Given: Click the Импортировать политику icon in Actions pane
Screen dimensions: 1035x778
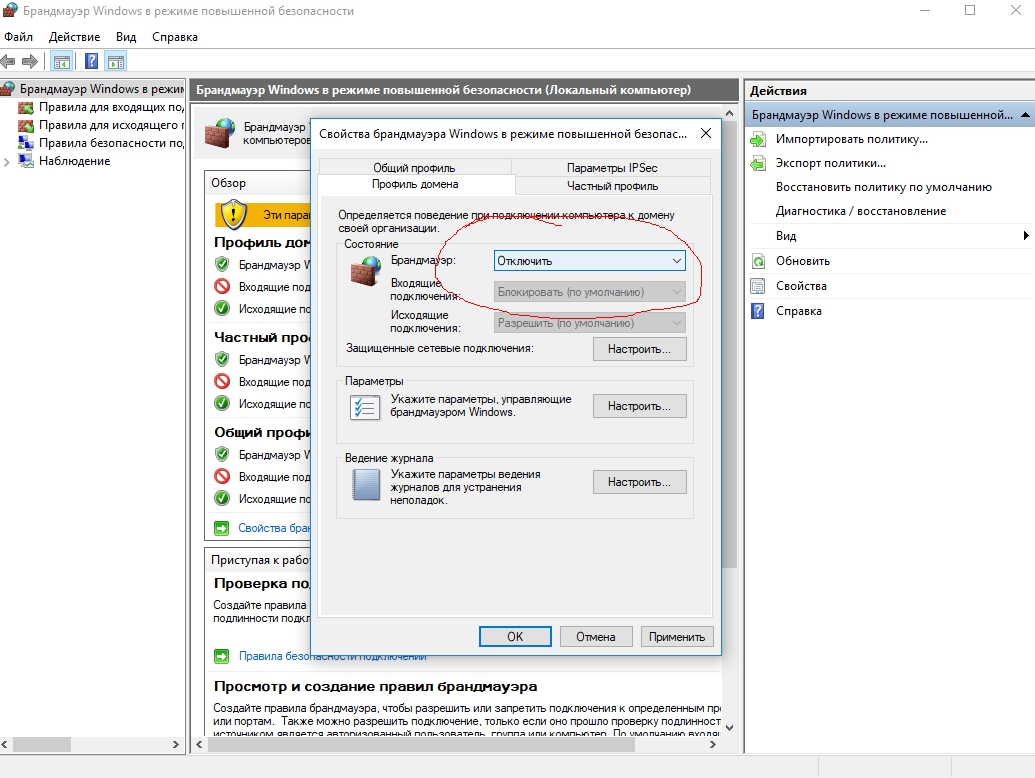Looking at the screenshot, I should [758, 139].
